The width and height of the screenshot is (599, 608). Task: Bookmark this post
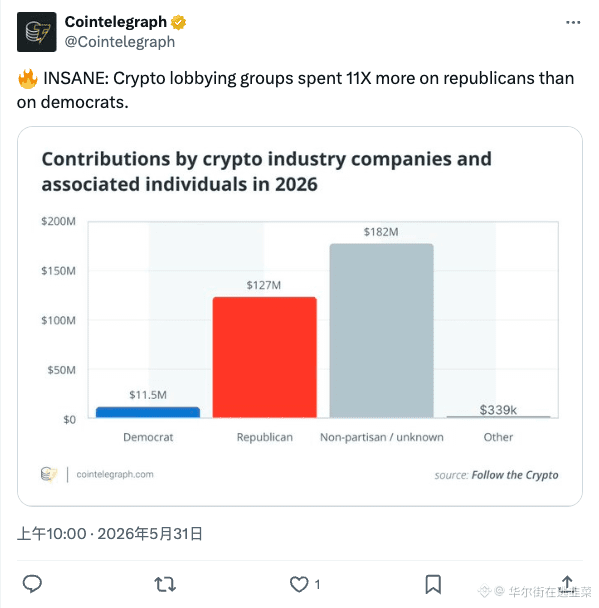pyautogui.click(x=433, y=584)
